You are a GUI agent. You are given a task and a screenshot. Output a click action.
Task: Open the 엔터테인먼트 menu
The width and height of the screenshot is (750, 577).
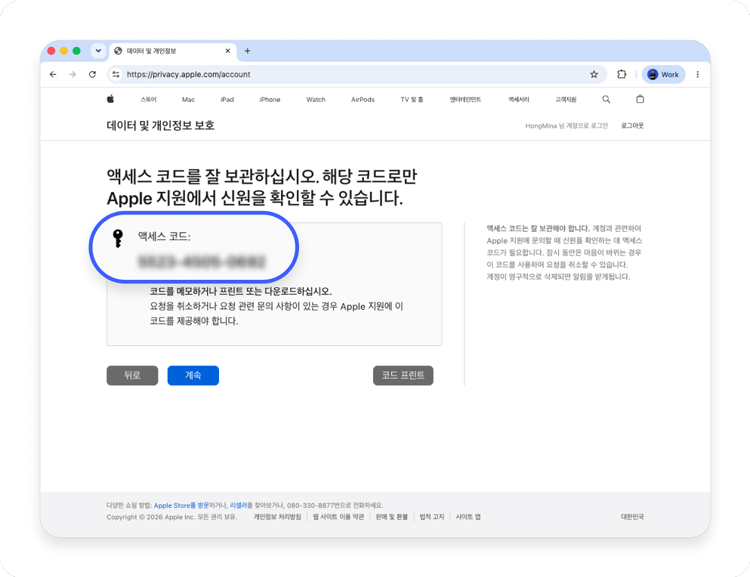coord(465,100)
